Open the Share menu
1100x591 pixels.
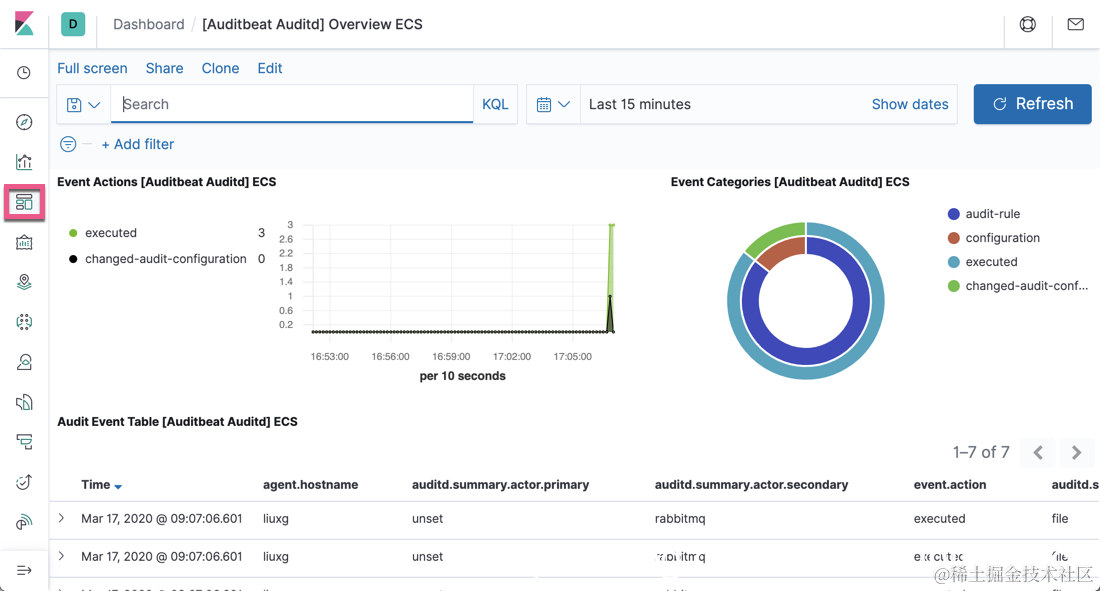(164, 68)
